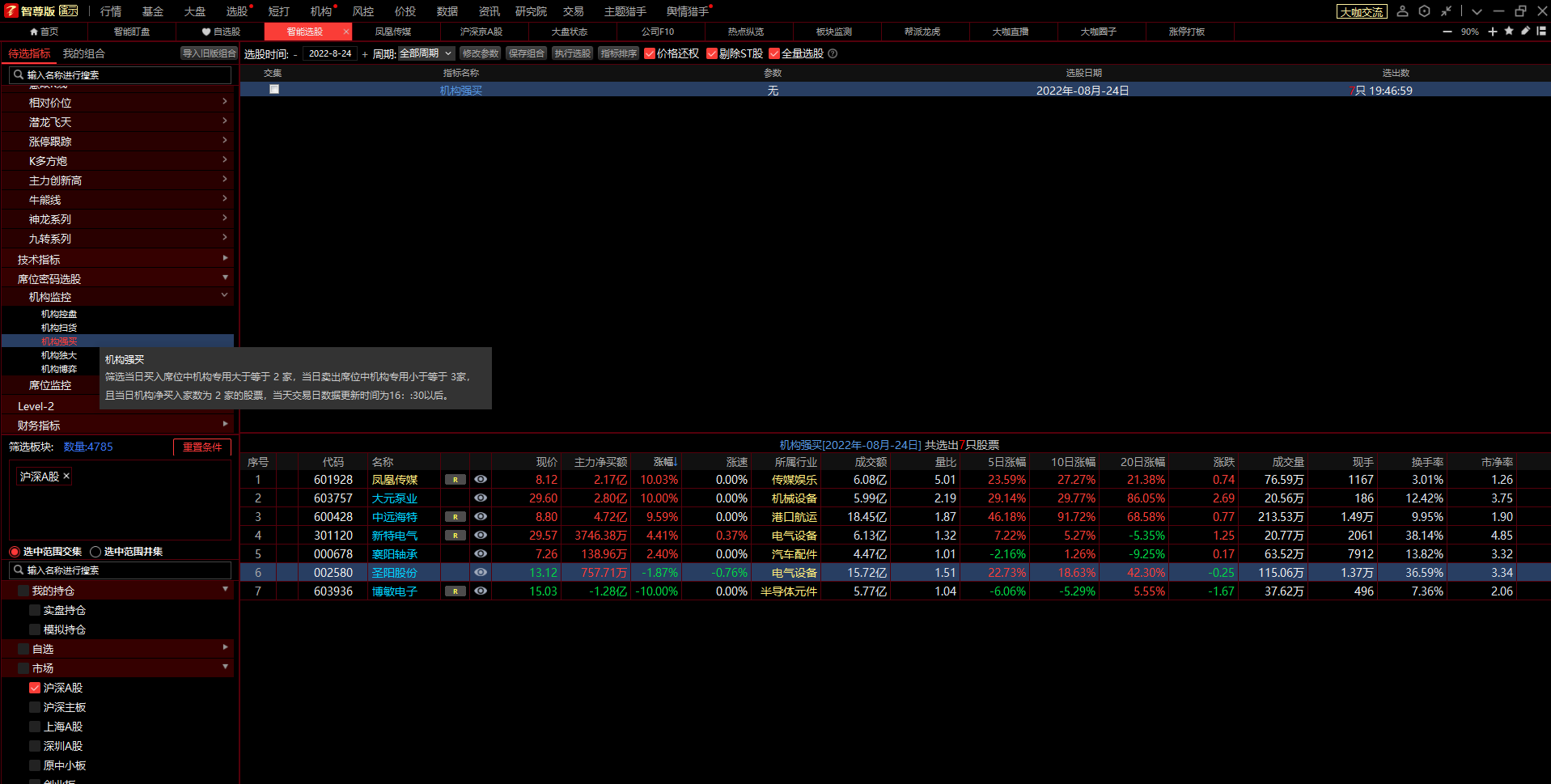Decrease zoom with the minus icon
Image resolution: width=1551 pixels, height=784 pixels.
(x=1447, y=32)
